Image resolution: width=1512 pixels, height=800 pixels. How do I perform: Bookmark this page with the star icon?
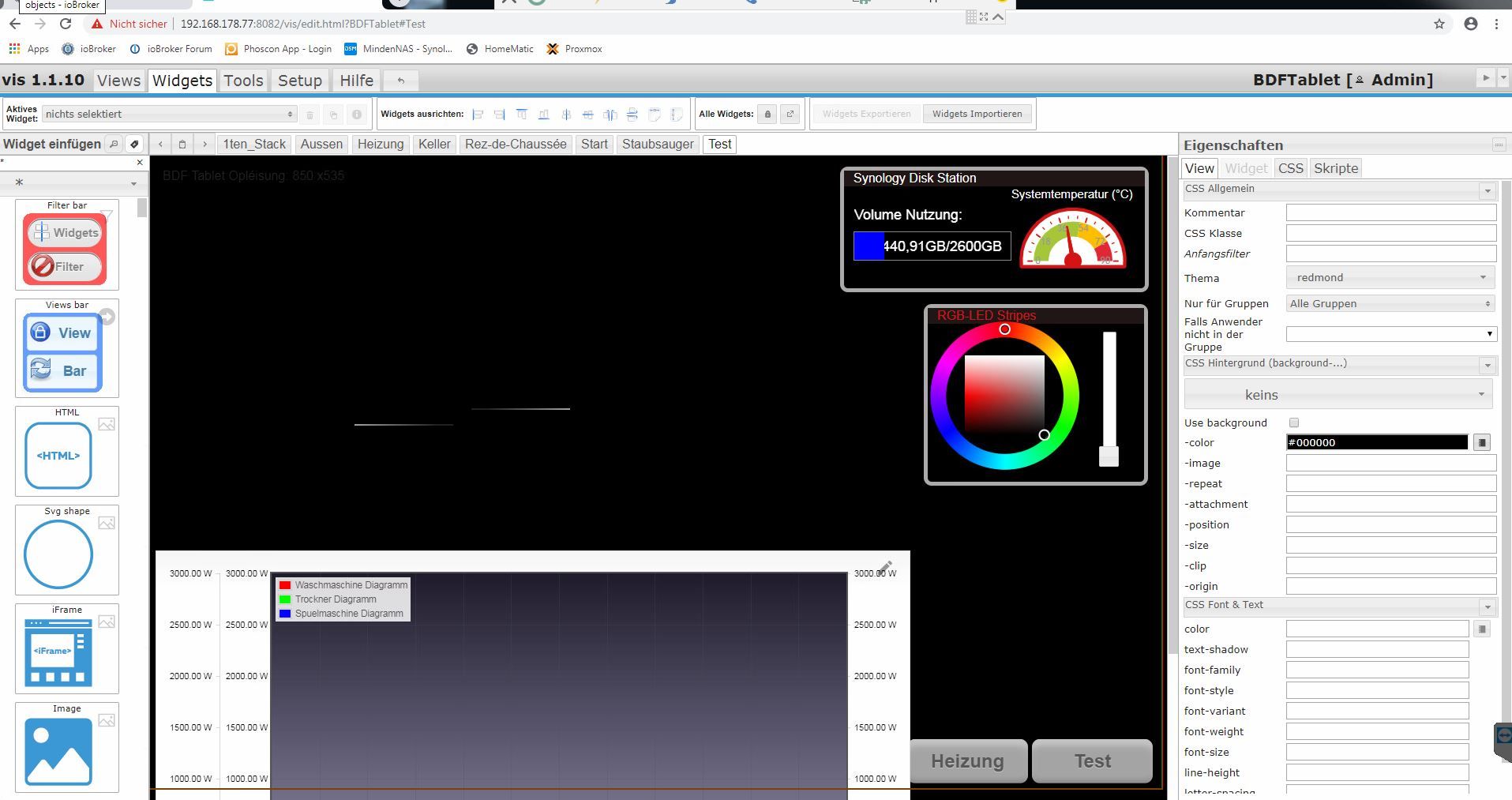(1439, 24)
